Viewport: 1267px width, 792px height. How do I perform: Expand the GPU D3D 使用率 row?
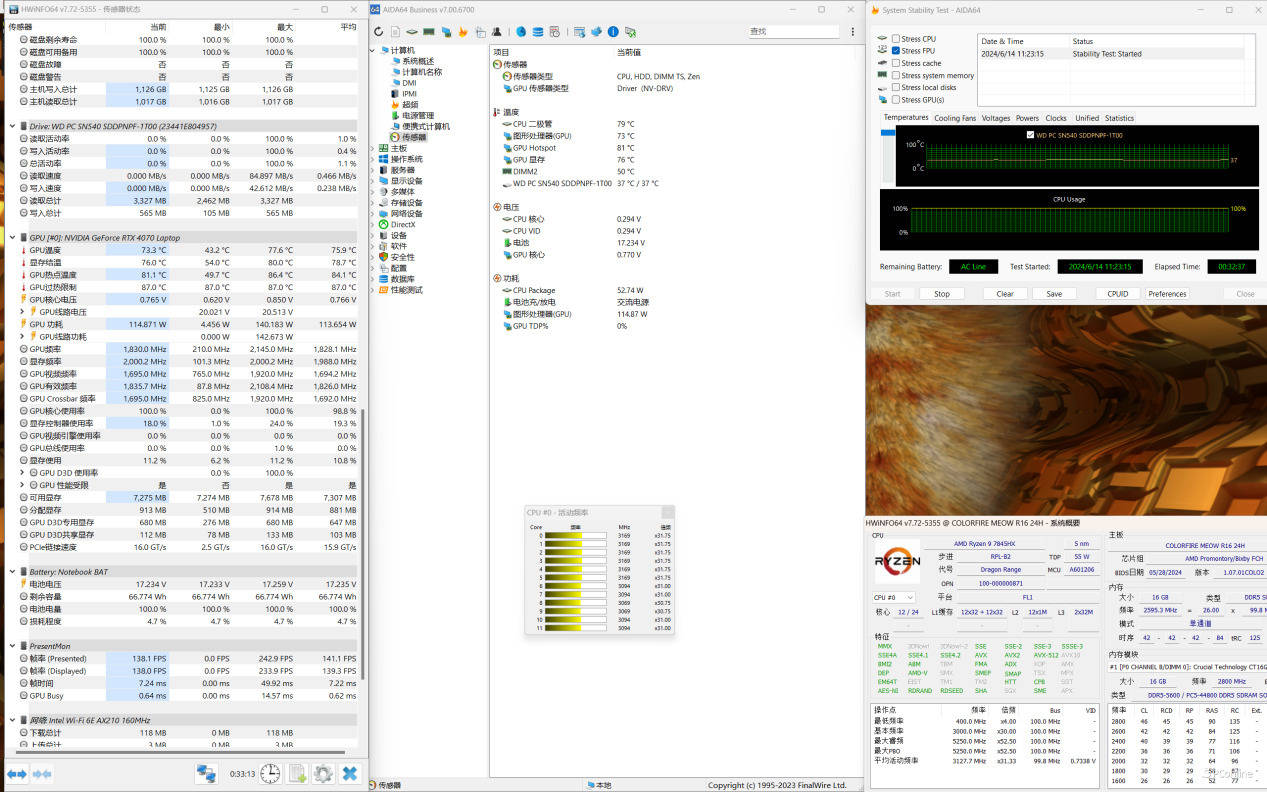23,473
